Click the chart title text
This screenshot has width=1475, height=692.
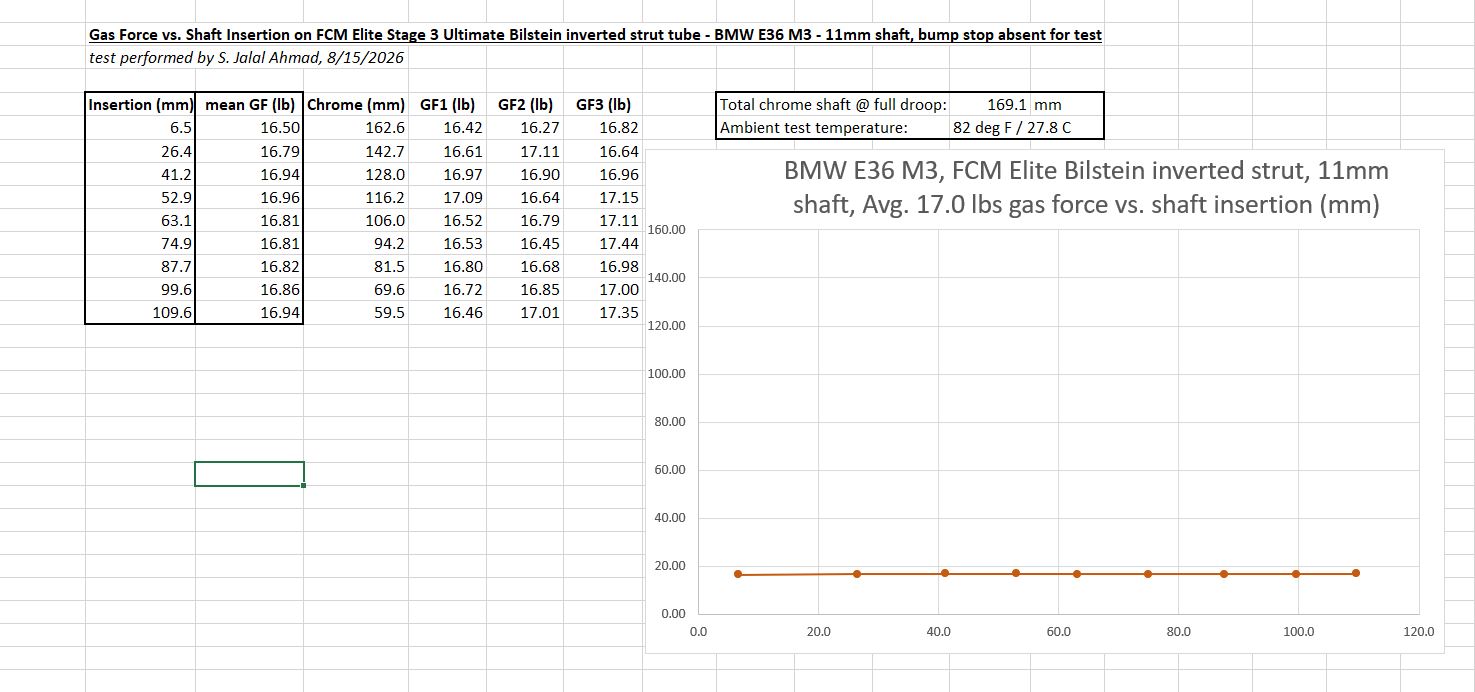click(x=1086, y=188)
